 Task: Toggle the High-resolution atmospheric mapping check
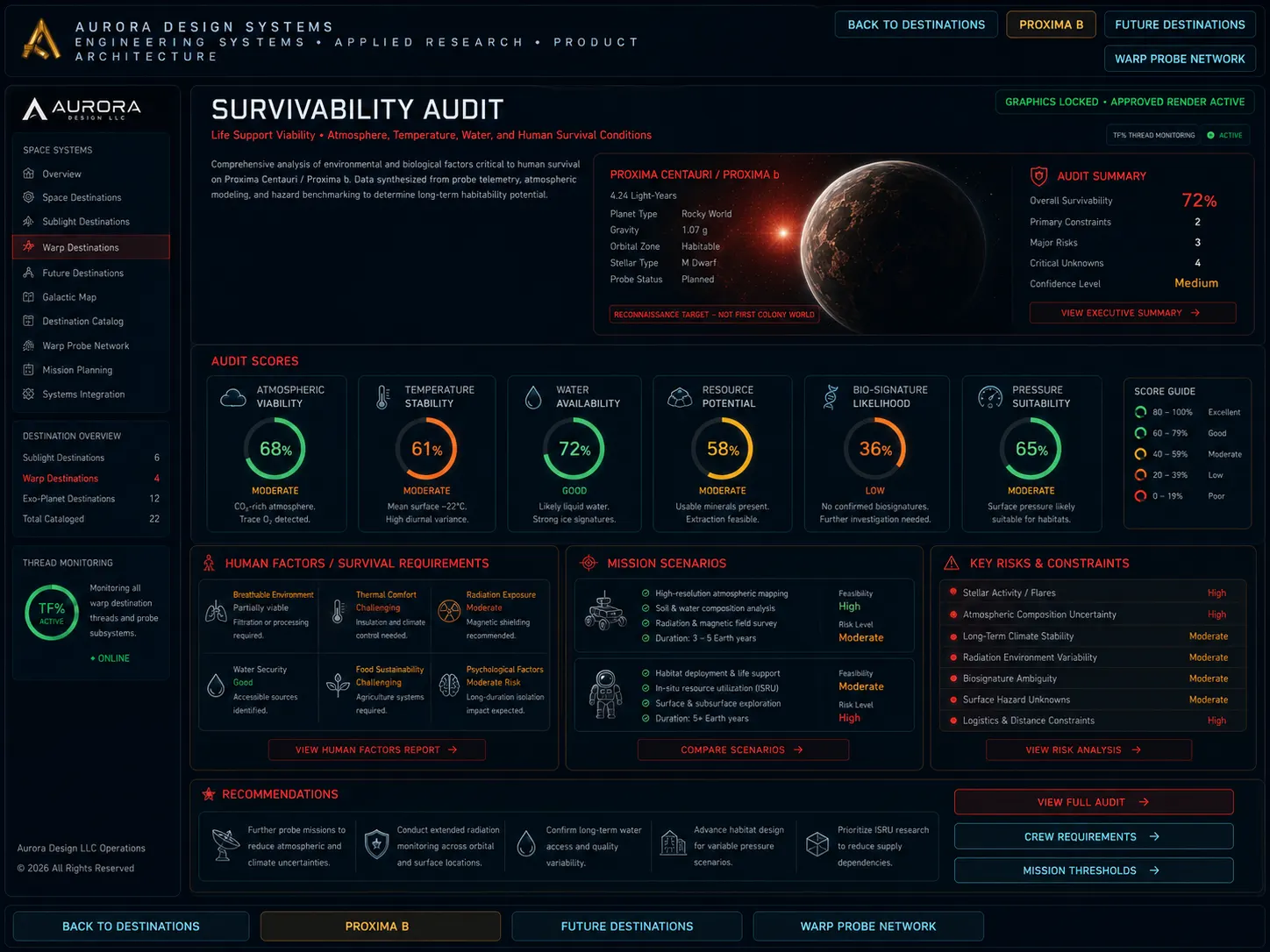[x=646, y=593]
